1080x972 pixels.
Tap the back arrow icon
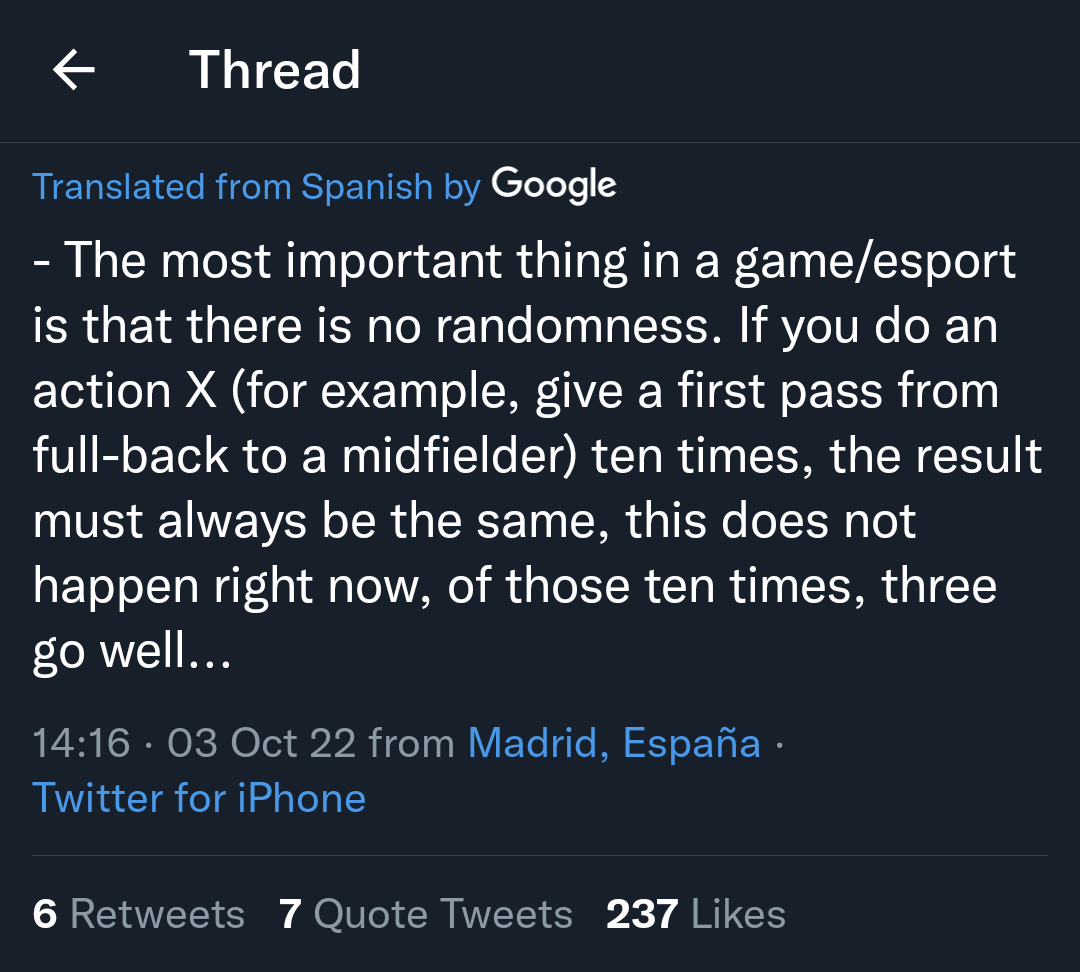click(x=73, y=71)
